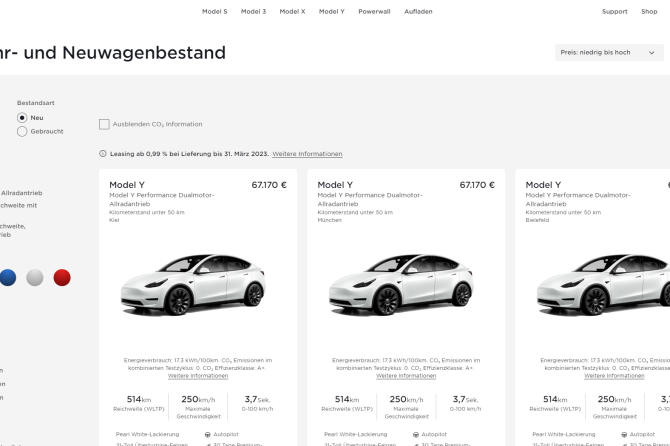The width and height of the screenshot is (670, 446).
Task: Click the location text 'Bielefeld'
Action: click(x=537, y=220)
